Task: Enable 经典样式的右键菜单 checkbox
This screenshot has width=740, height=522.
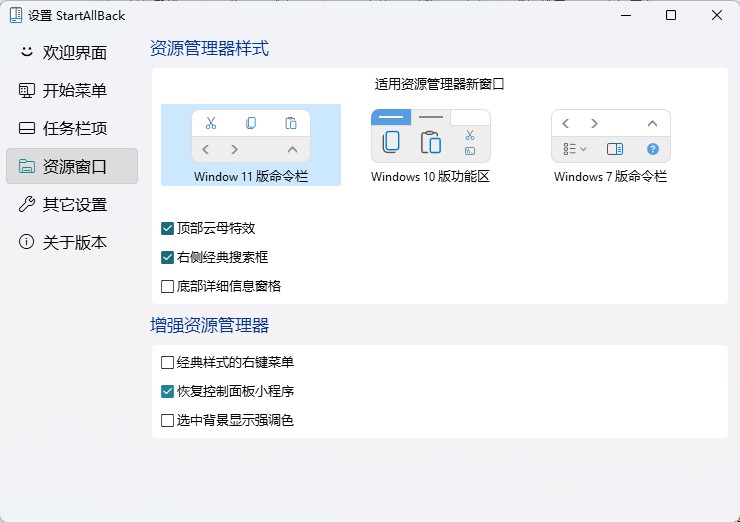Action: (168, 362)
